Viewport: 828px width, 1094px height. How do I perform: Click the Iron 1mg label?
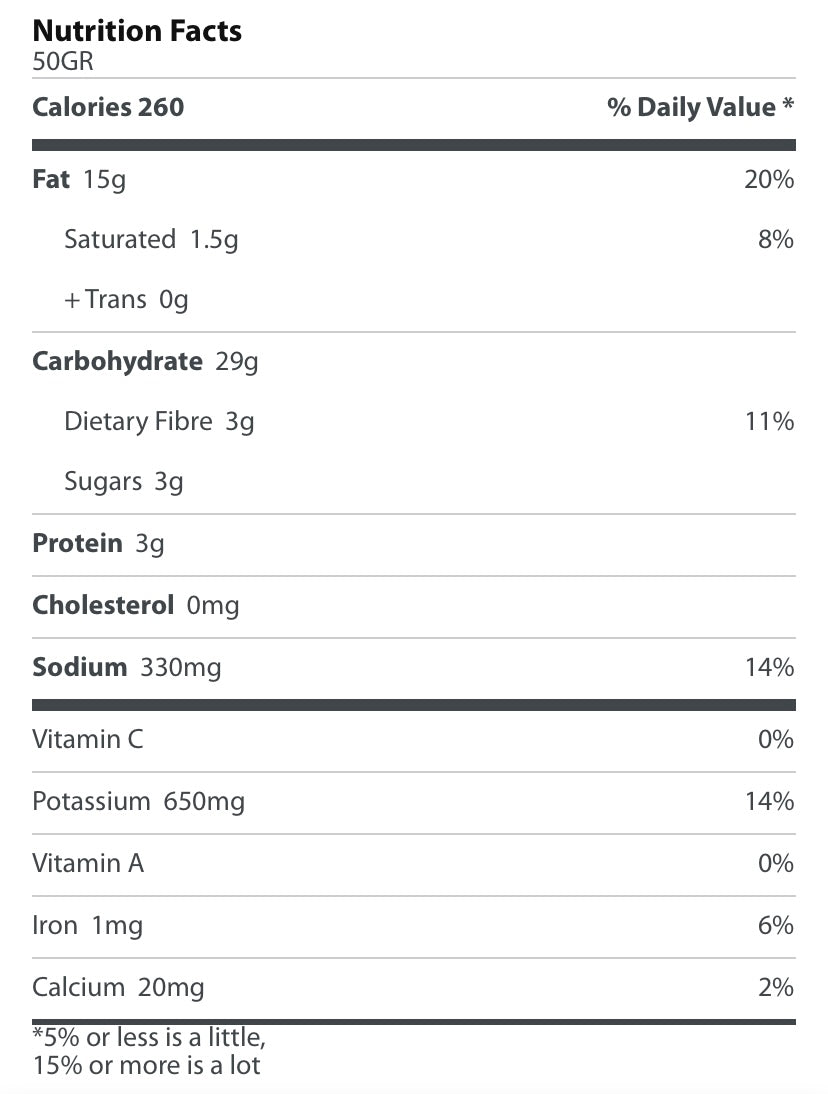pos(87,926)
